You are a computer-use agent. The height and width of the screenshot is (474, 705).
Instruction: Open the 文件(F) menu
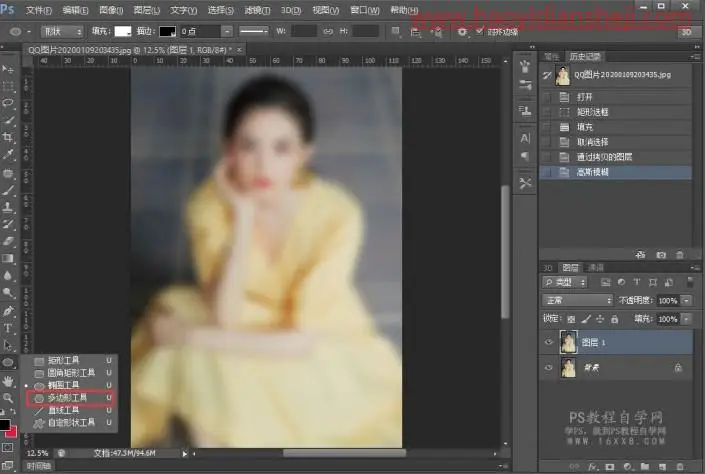pyautogui.click(x=38, y=10)
